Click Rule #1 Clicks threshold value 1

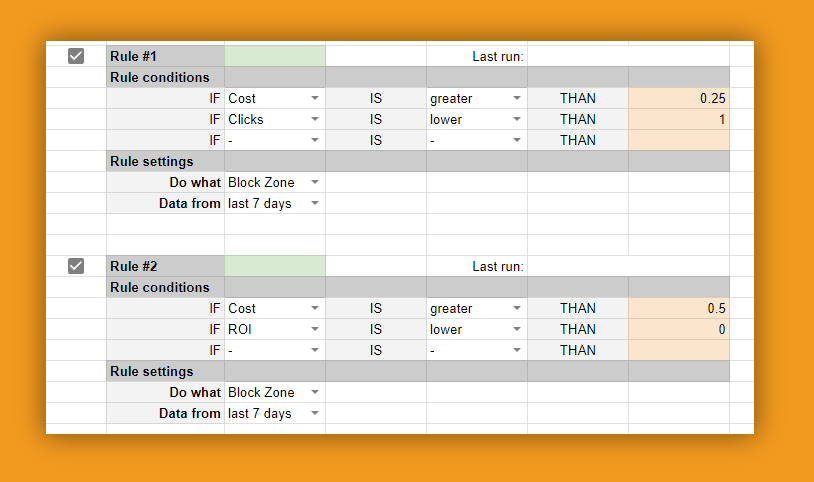point(679,119)
